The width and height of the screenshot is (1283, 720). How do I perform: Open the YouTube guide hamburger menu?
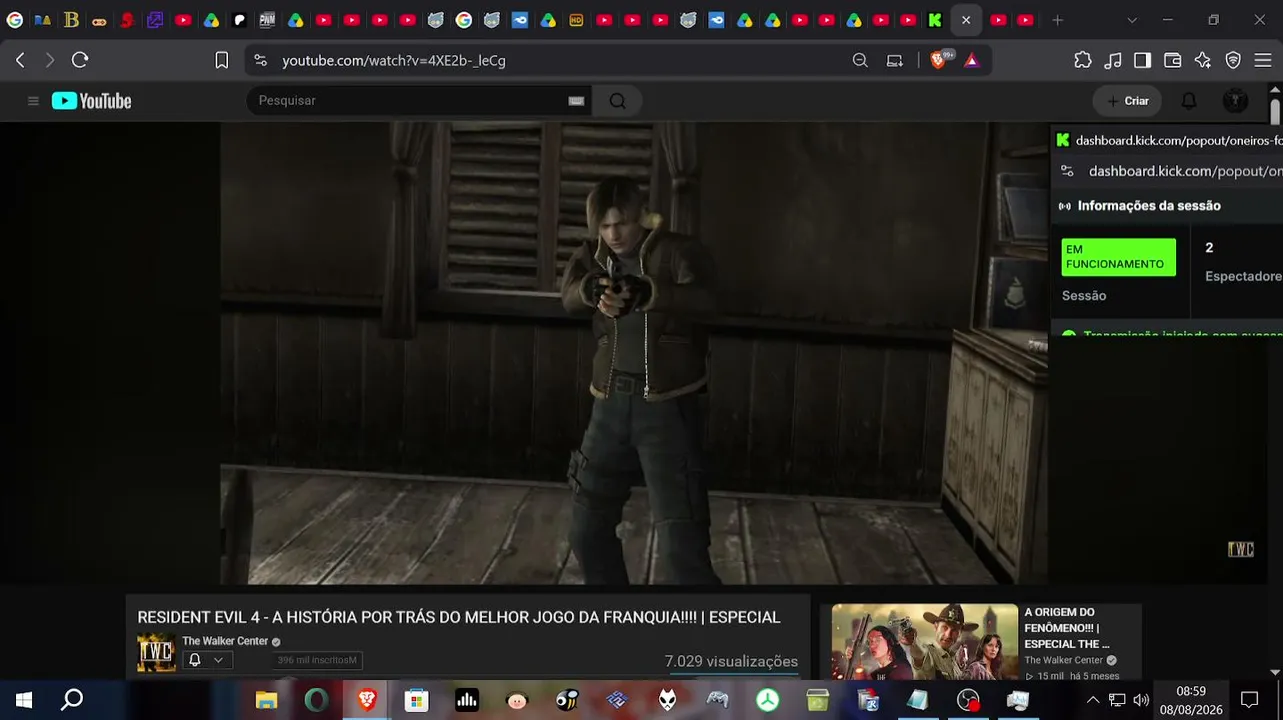click(33, 101)
